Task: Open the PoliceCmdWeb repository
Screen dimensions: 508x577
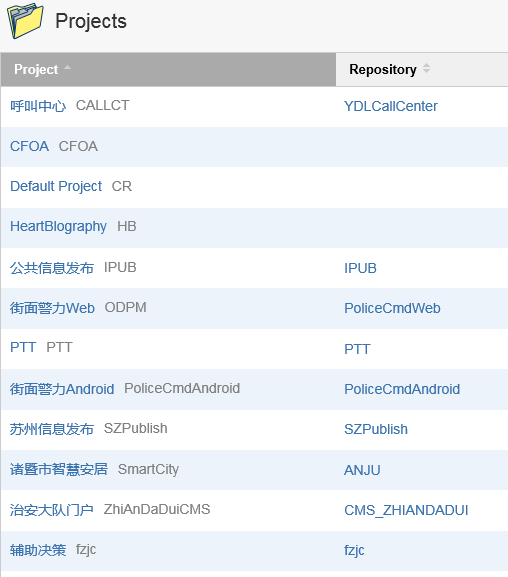Action: tap(392, 308)
